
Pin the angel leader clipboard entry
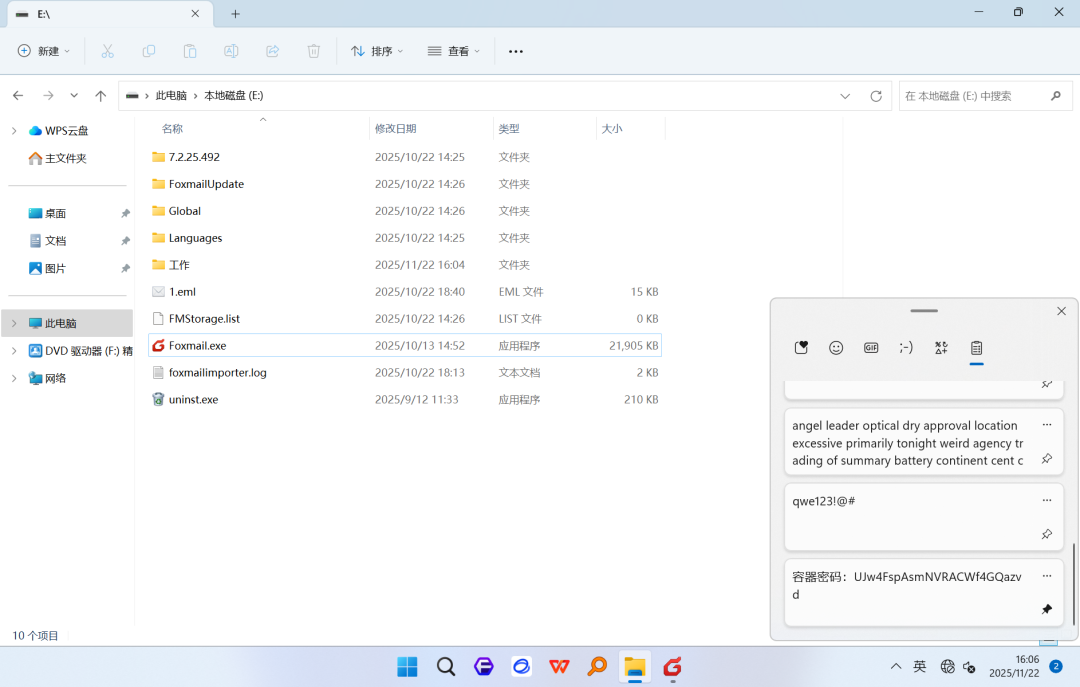[1046, 459]
